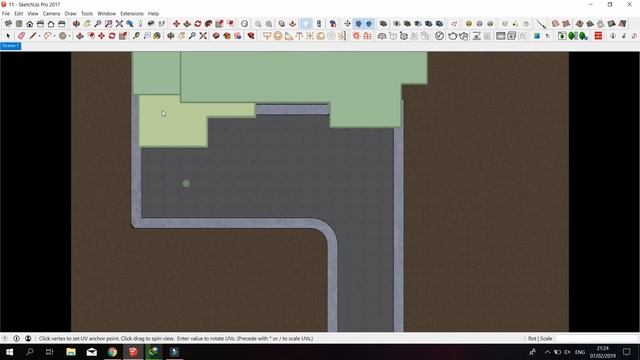Click the Rot | Scale measurements input box
The width and height of the screenshot is (640, 360).
pyautogui.click(x=597, y=338)
